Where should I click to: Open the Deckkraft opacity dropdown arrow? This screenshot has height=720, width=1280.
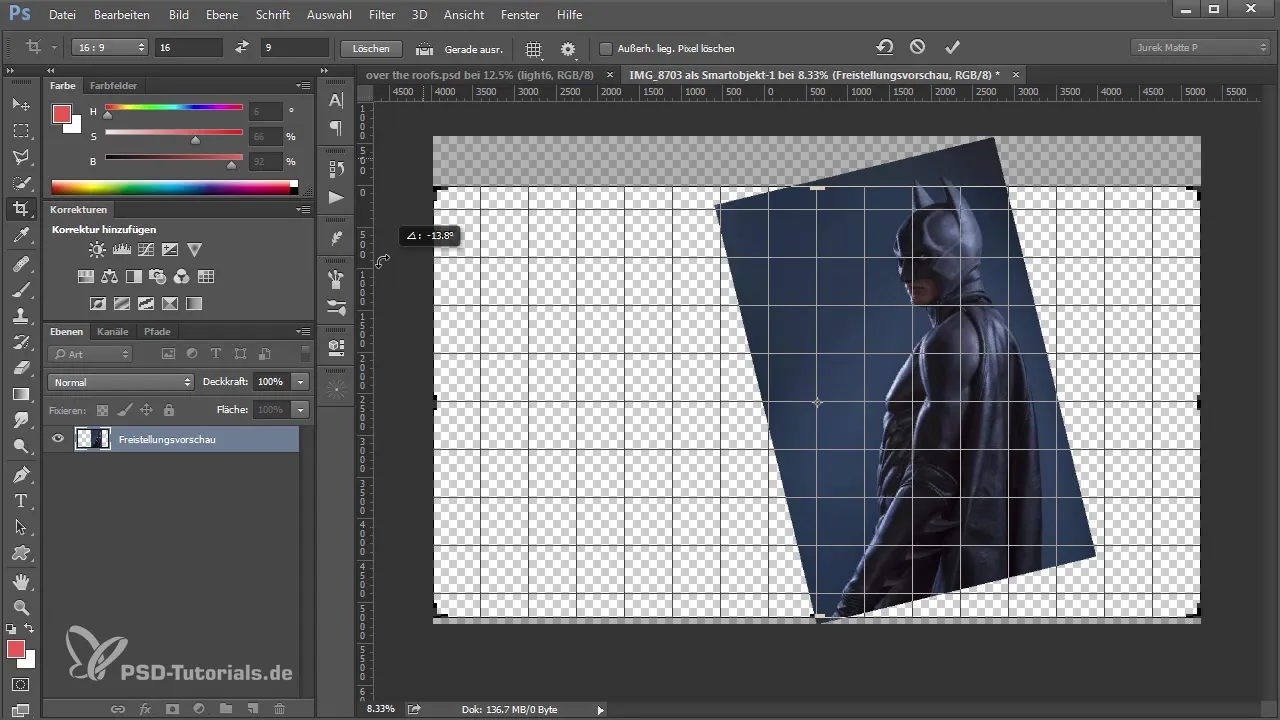pos(300,382)
